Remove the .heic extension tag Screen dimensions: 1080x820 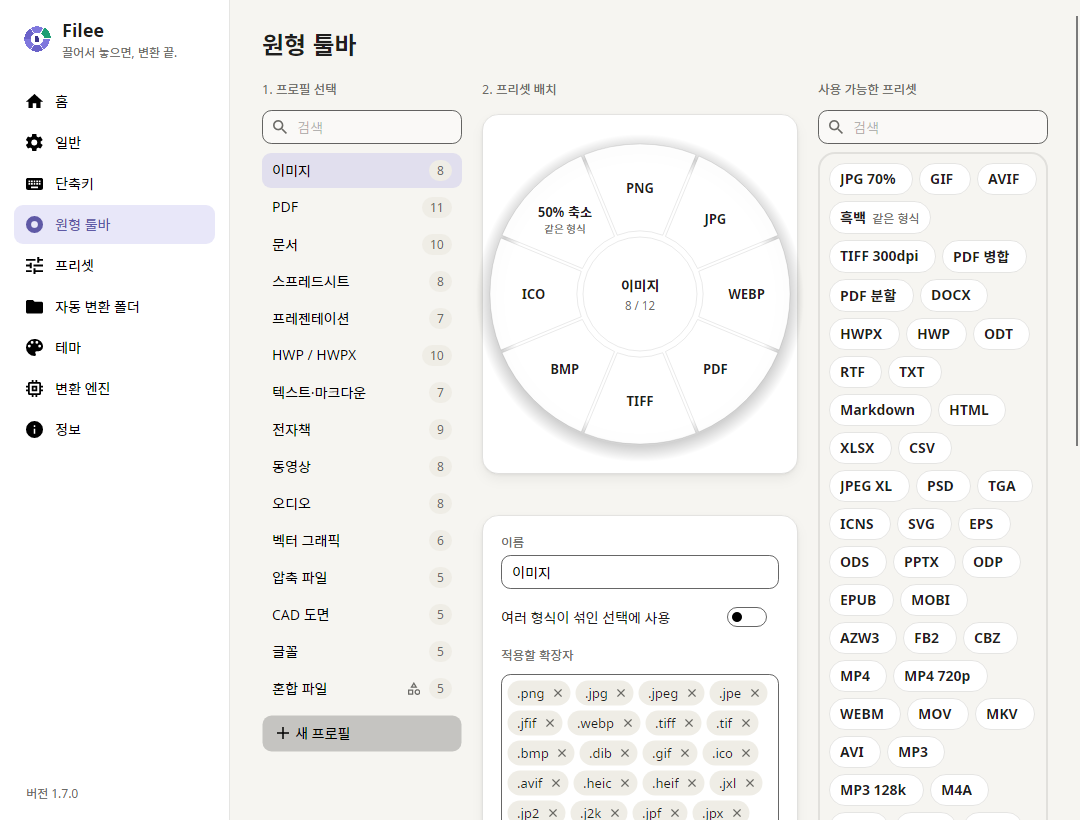tap(625, 783)
